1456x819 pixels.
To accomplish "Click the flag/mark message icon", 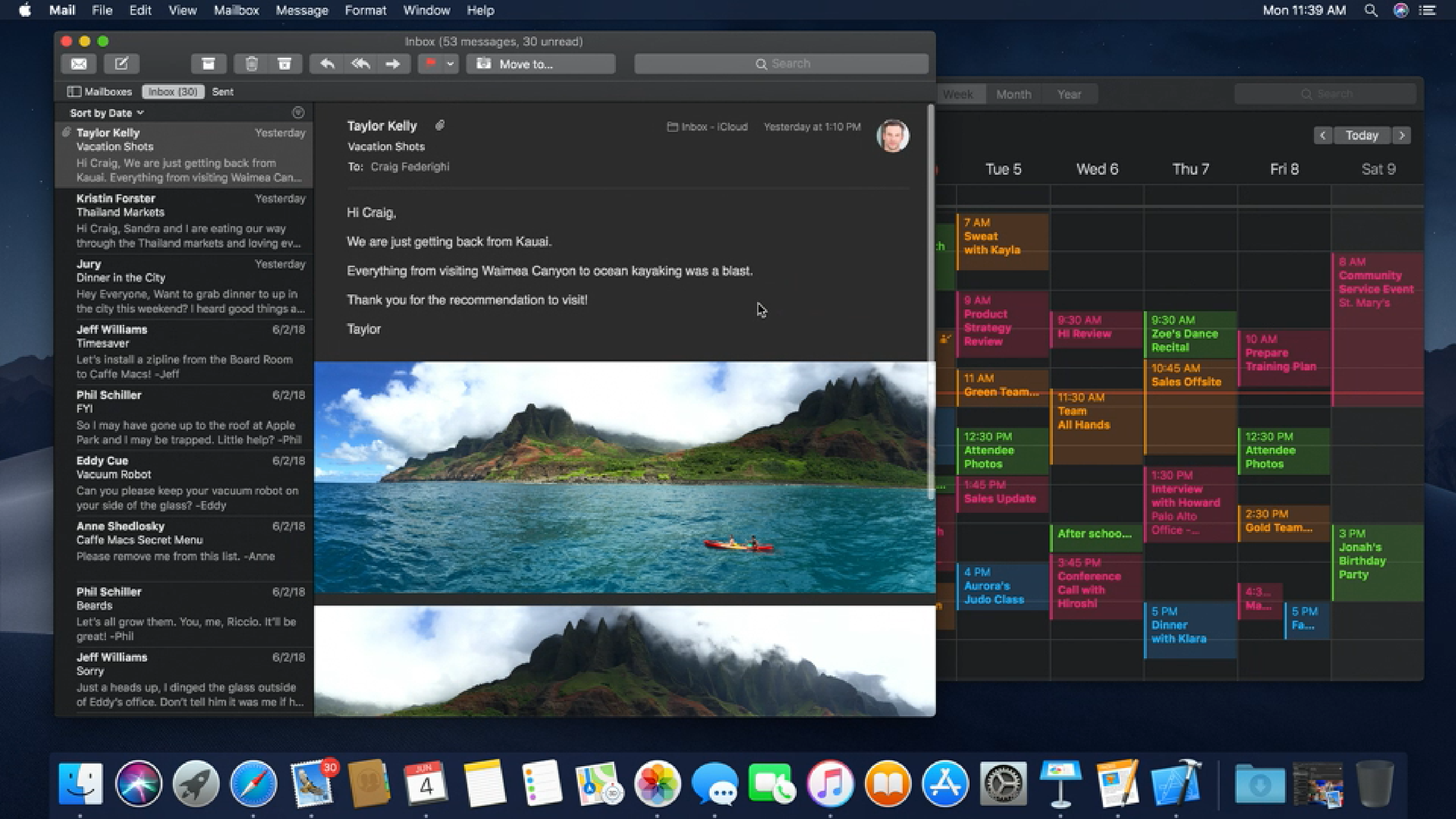I will [x=430, y=63].
